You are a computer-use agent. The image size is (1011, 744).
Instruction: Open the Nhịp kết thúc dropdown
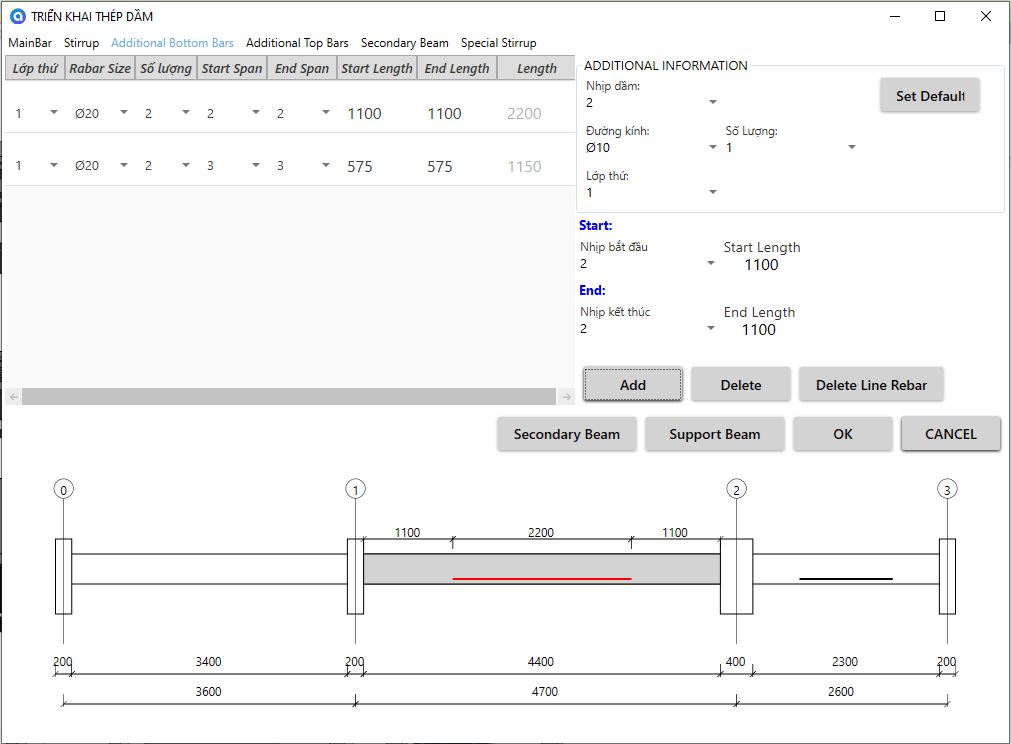coord(647,328)
